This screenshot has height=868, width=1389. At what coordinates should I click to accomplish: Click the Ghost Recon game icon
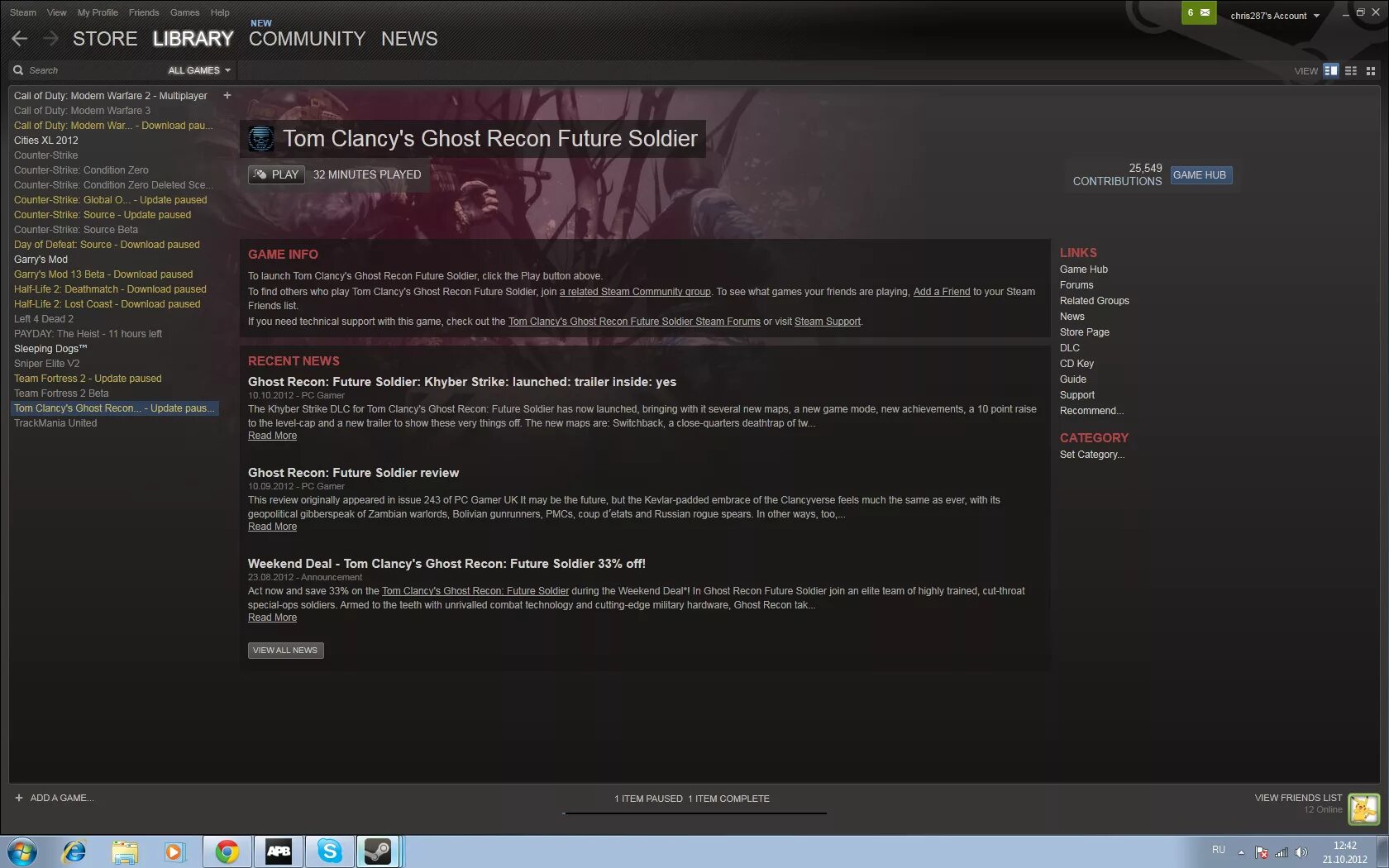coord(261,138)
